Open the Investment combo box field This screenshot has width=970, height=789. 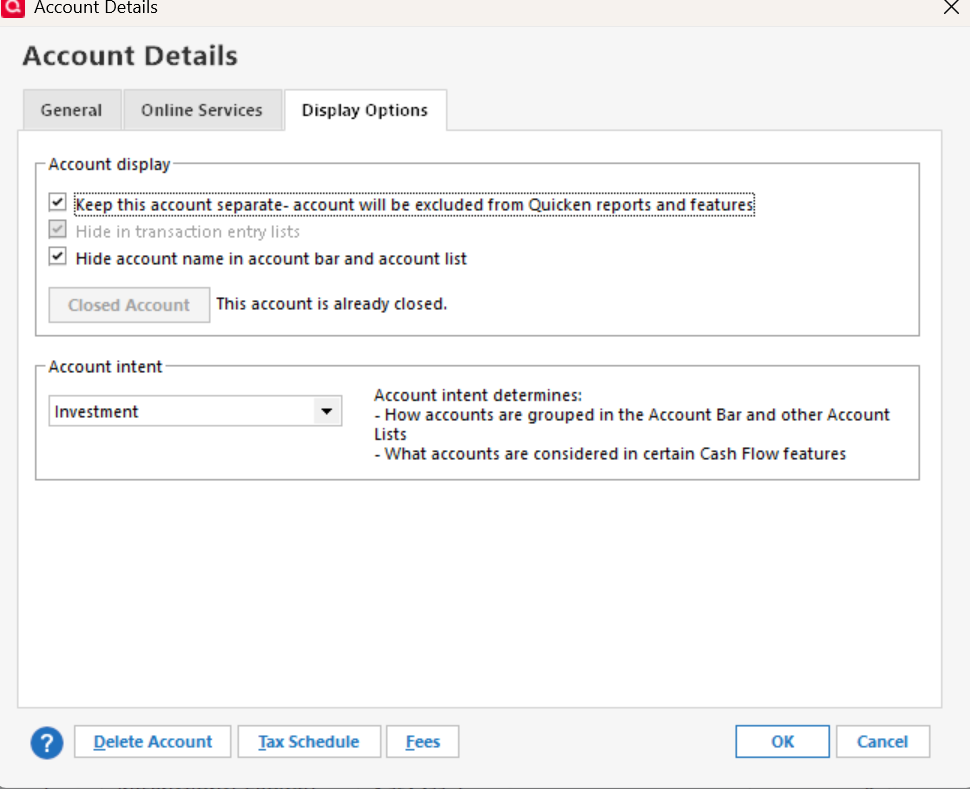click(182, 411)
